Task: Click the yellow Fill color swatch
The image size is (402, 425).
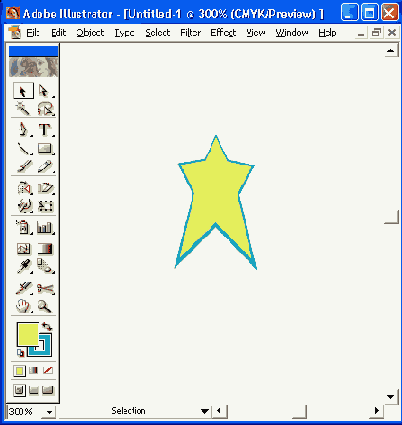Action: [x=28, y=334]
